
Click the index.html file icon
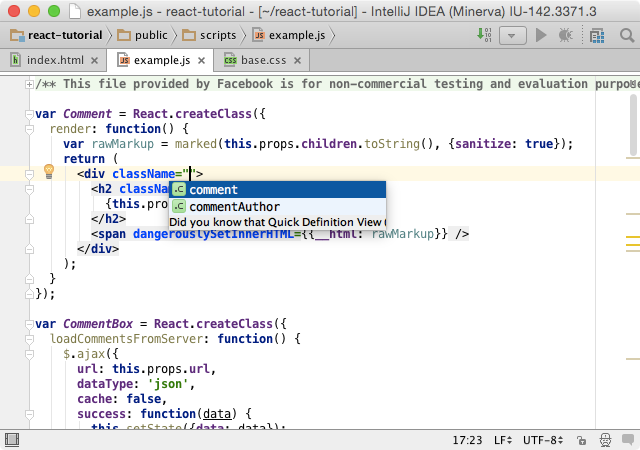[x=16, y=60]
